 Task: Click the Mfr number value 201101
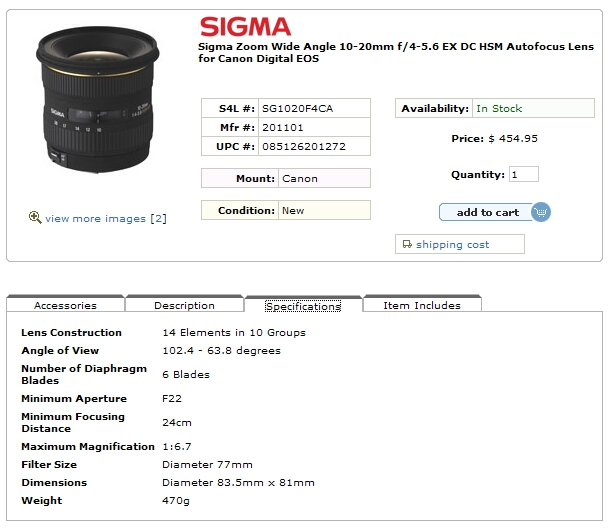(x=283, y=127)
